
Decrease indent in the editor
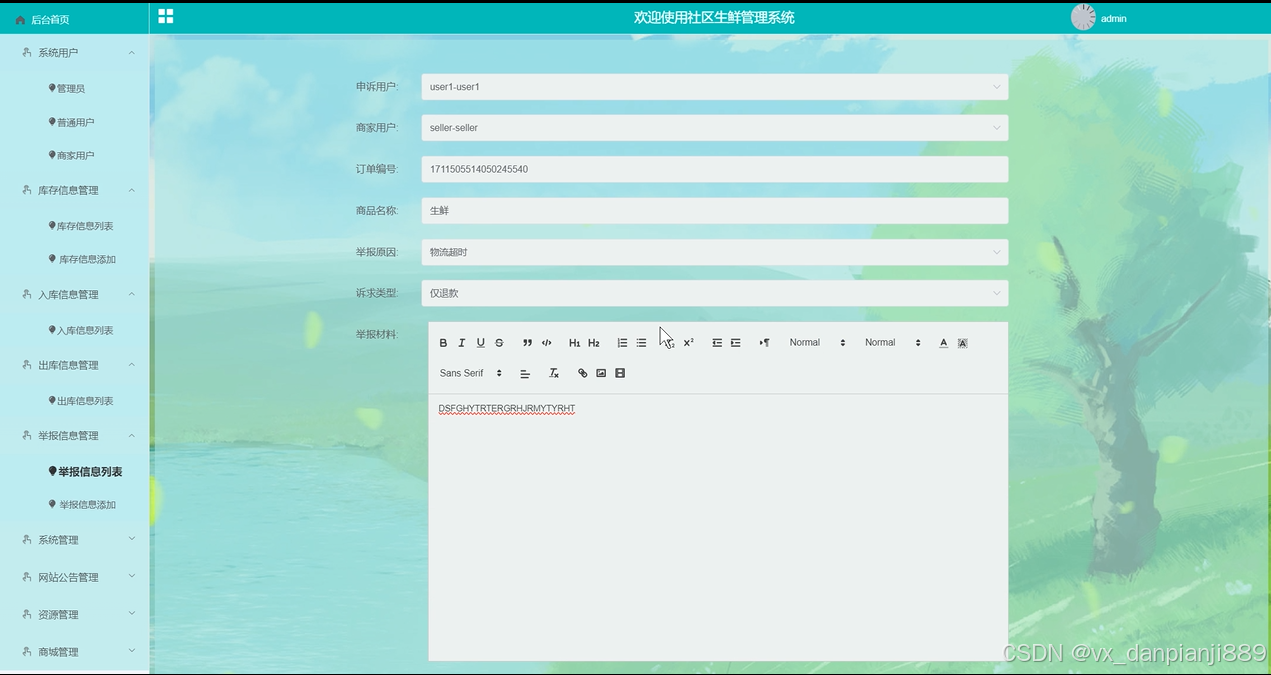717,343
